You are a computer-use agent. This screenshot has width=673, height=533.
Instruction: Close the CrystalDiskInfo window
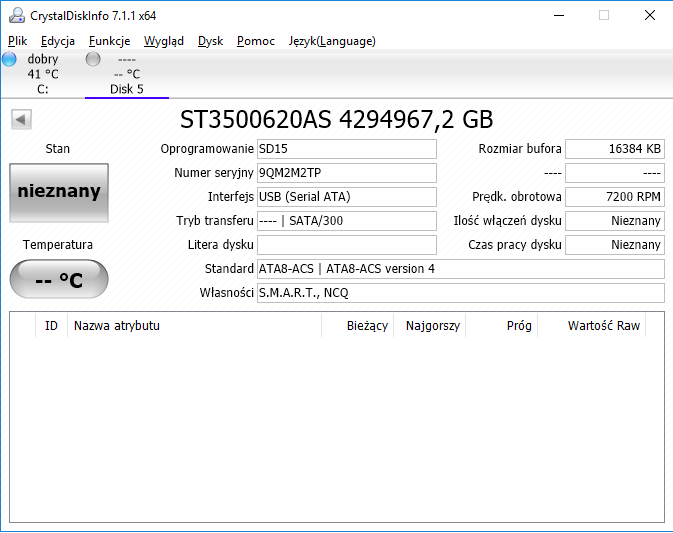[x=650, y=15]
